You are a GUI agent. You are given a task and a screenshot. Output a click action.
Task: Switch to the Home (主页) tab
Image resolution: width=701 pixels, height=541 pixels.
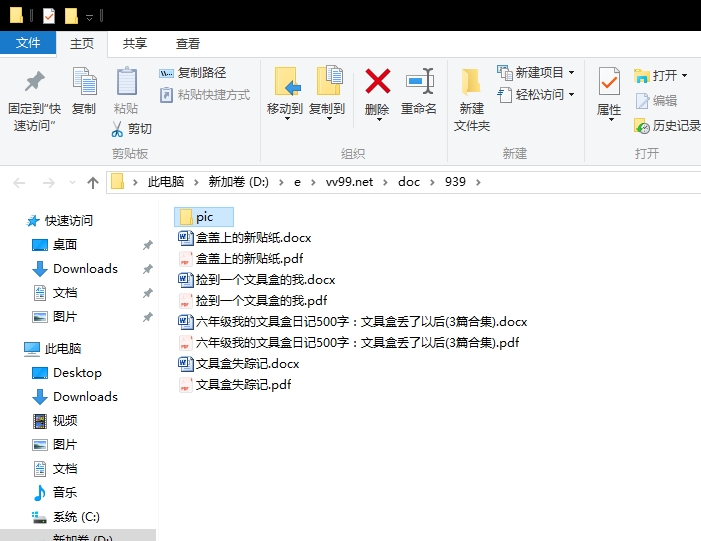(82, 43)
